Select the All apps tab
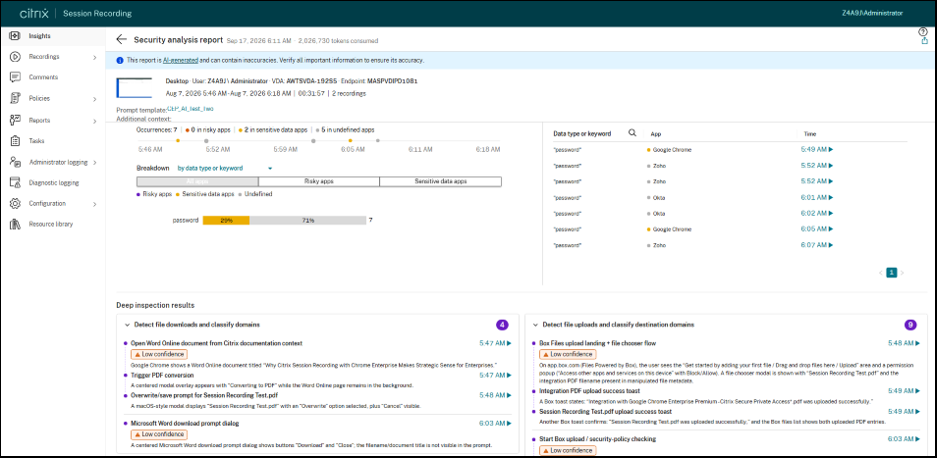The height and width of the screenshot is (458, 937). click(197, 181)
